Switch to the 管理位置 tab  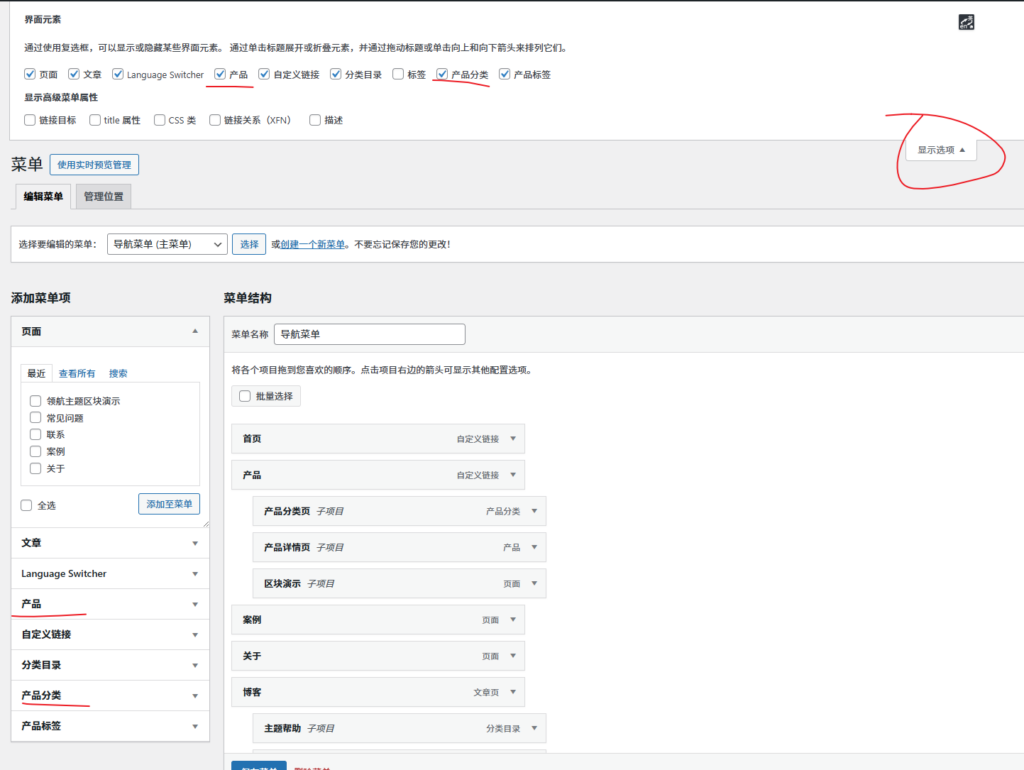tap(102, 196)
